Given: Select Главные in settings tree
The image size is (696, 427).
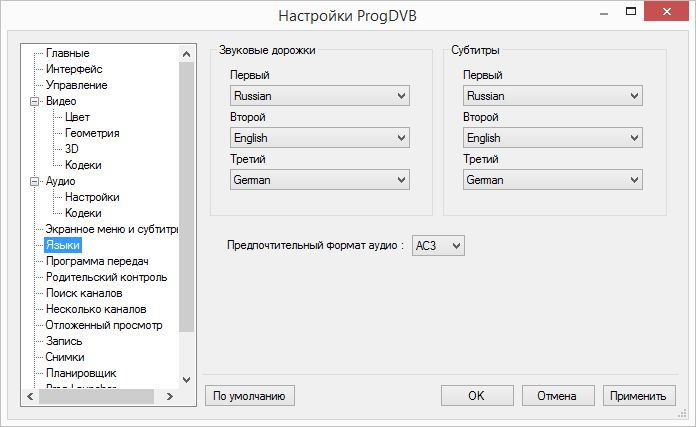Looking at the screenshot, I should (x=67, y=53).
